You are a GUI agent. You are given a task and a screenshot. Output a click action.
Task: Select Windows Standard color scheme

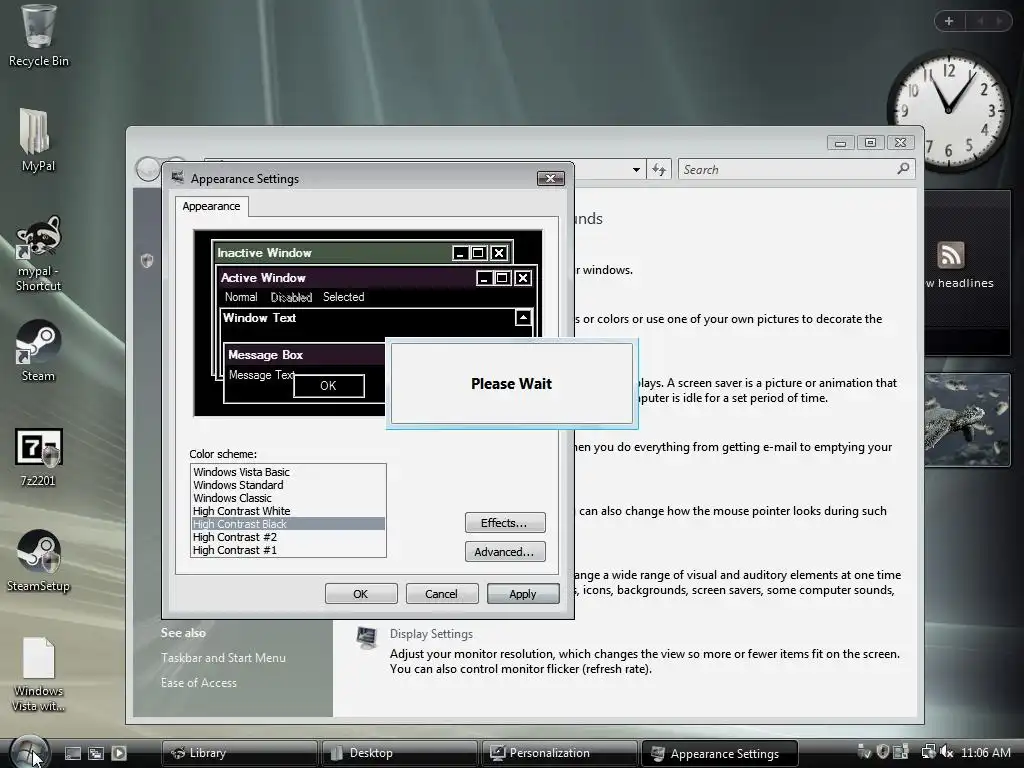(x=288, y=485)
